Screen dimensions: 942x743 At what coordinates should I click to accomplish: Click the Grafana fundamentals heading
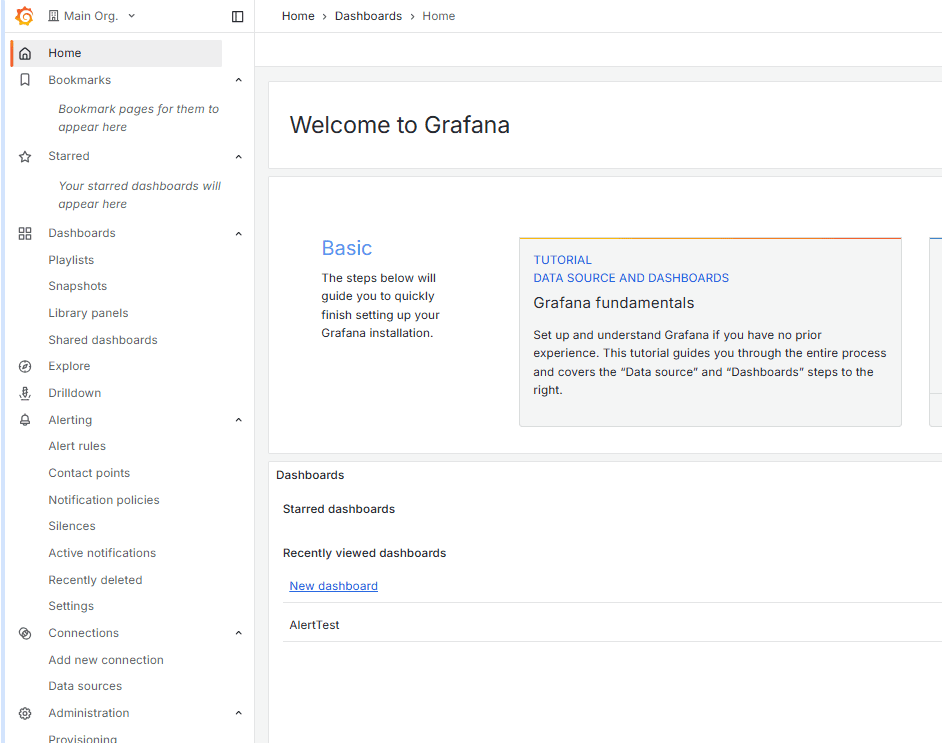(x=613, y=303)
